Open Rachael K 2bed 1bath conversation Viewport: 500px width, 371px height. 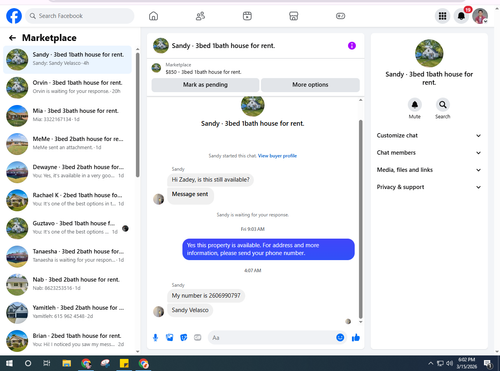point(68,200)
